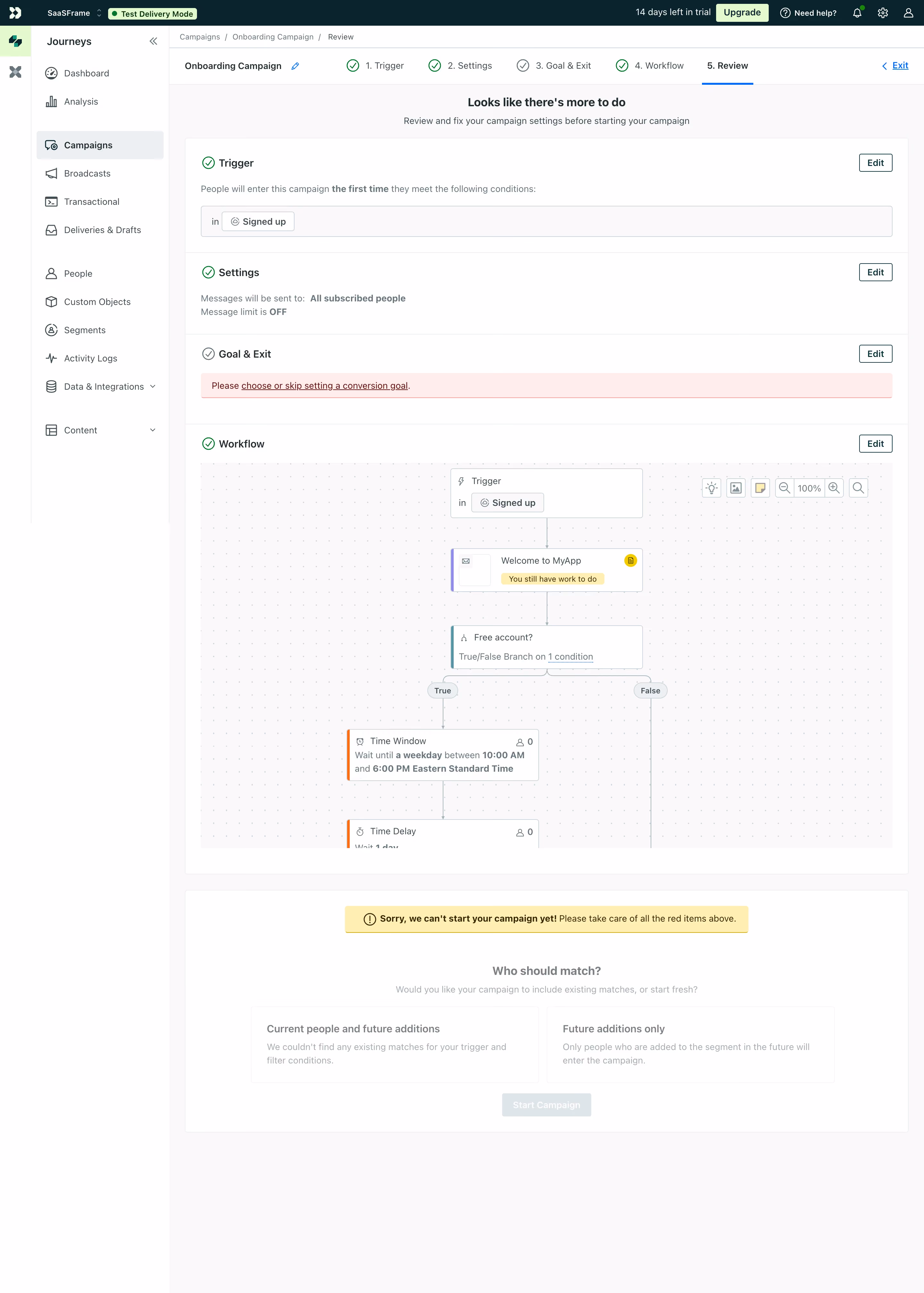Image resolution: width=924 pixels, height=1293 pixels.
Task: Open Need help? menu
Action: pos(808,13)
